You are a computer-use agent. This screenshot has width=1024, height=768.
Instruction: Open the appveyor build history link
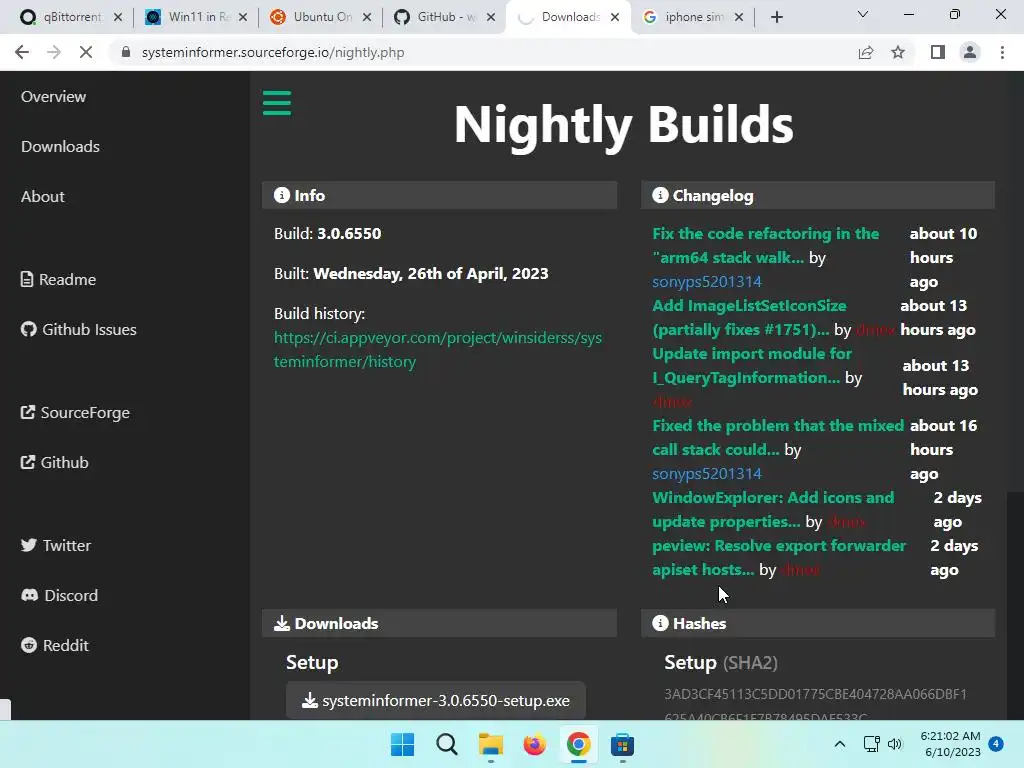pos(438,349)
